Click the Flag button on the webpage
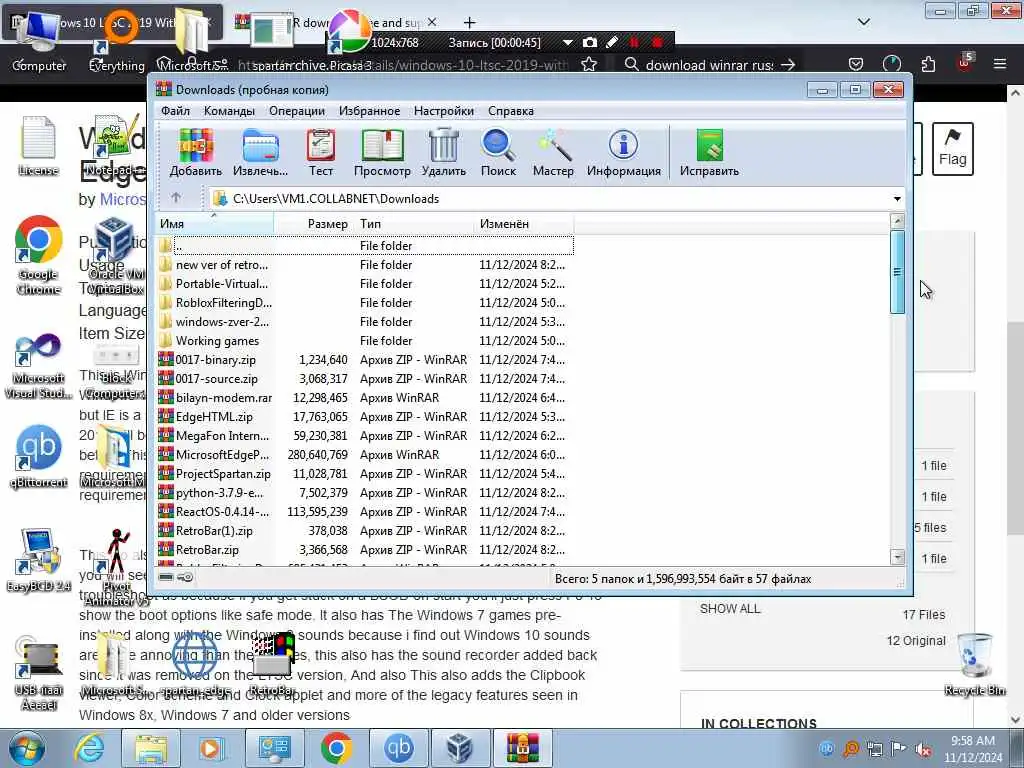Image resolution: width=1024 pixels, height=768 pixels. click(952, 149)
